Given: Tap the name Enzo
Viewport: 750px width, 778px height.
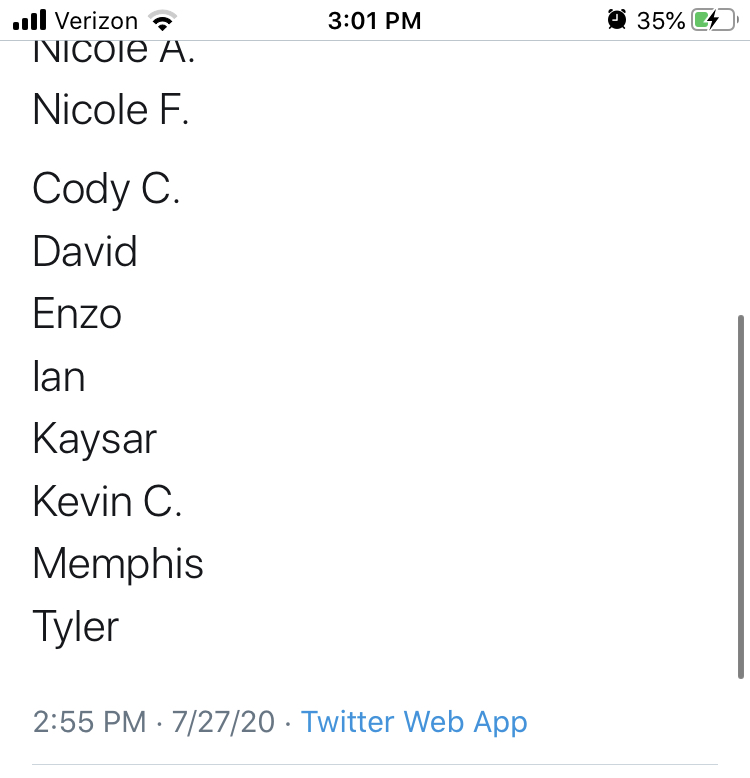Looking at the screenshot, I should click(77, 314).
